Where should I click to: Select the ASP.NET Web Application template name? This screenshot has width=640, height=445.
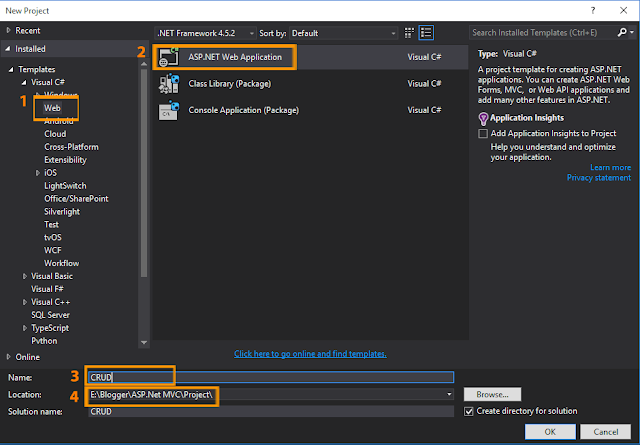coord(235,57)
